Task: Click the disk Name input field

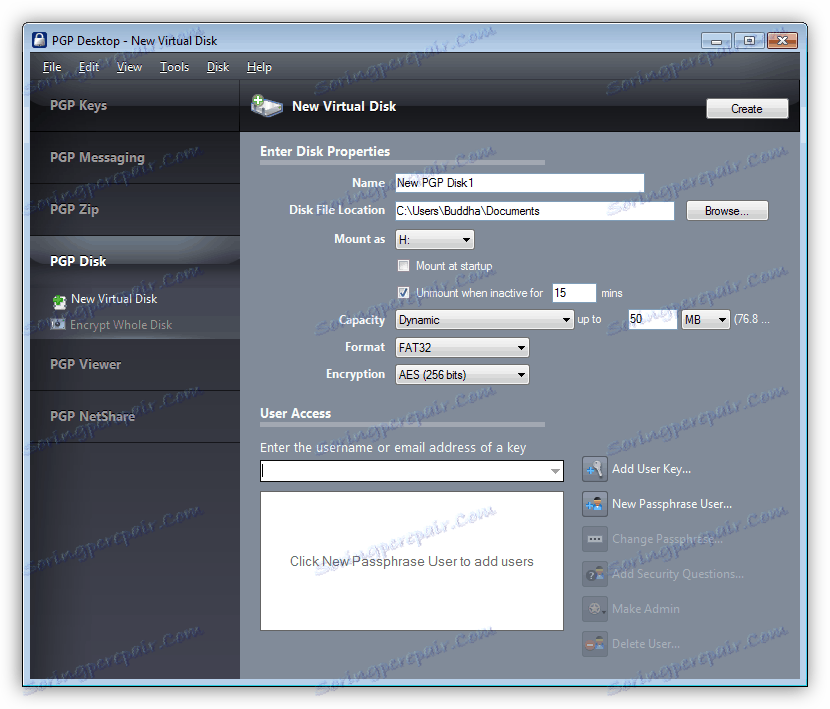Action: 520,183
